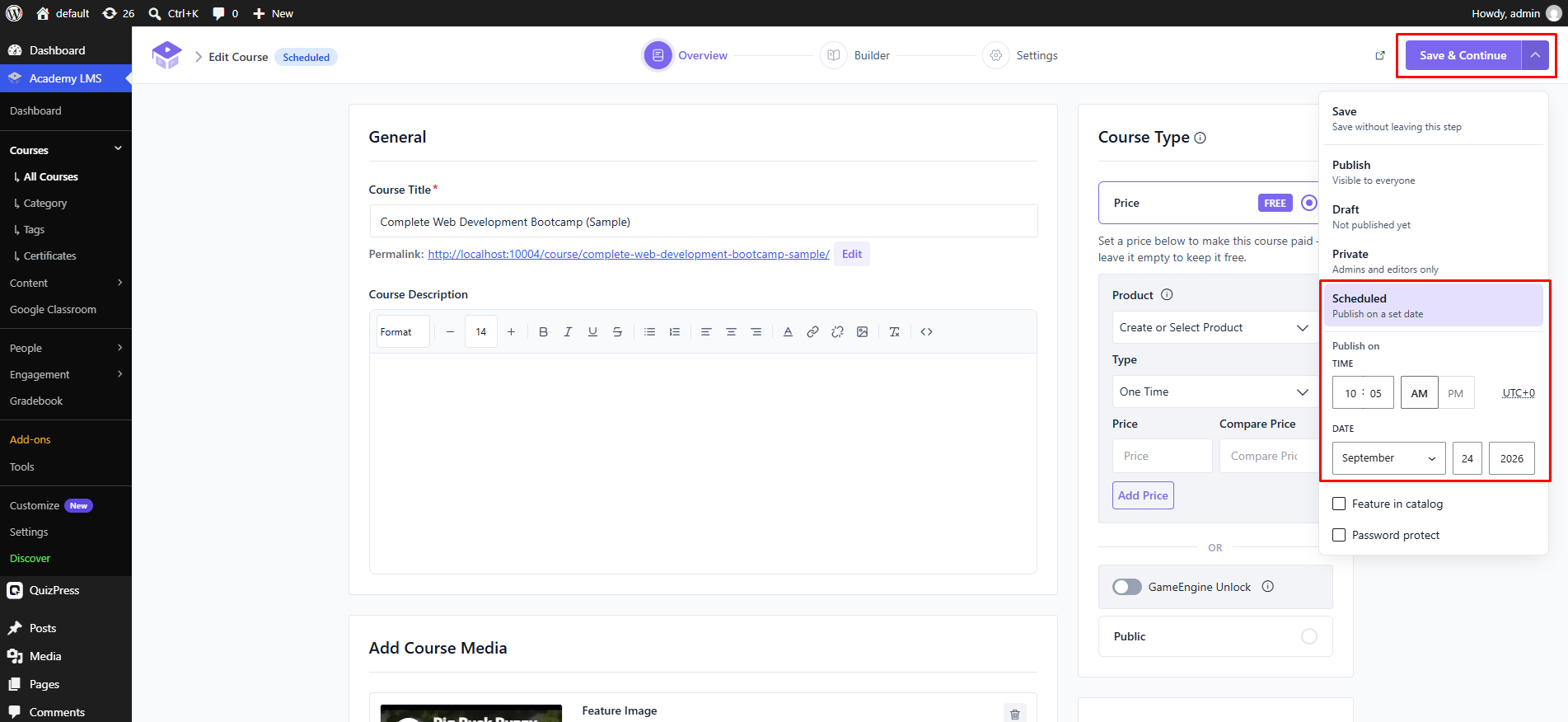Toggle underline in editor toolbar

pyautogui.click(x=592, y=331)
